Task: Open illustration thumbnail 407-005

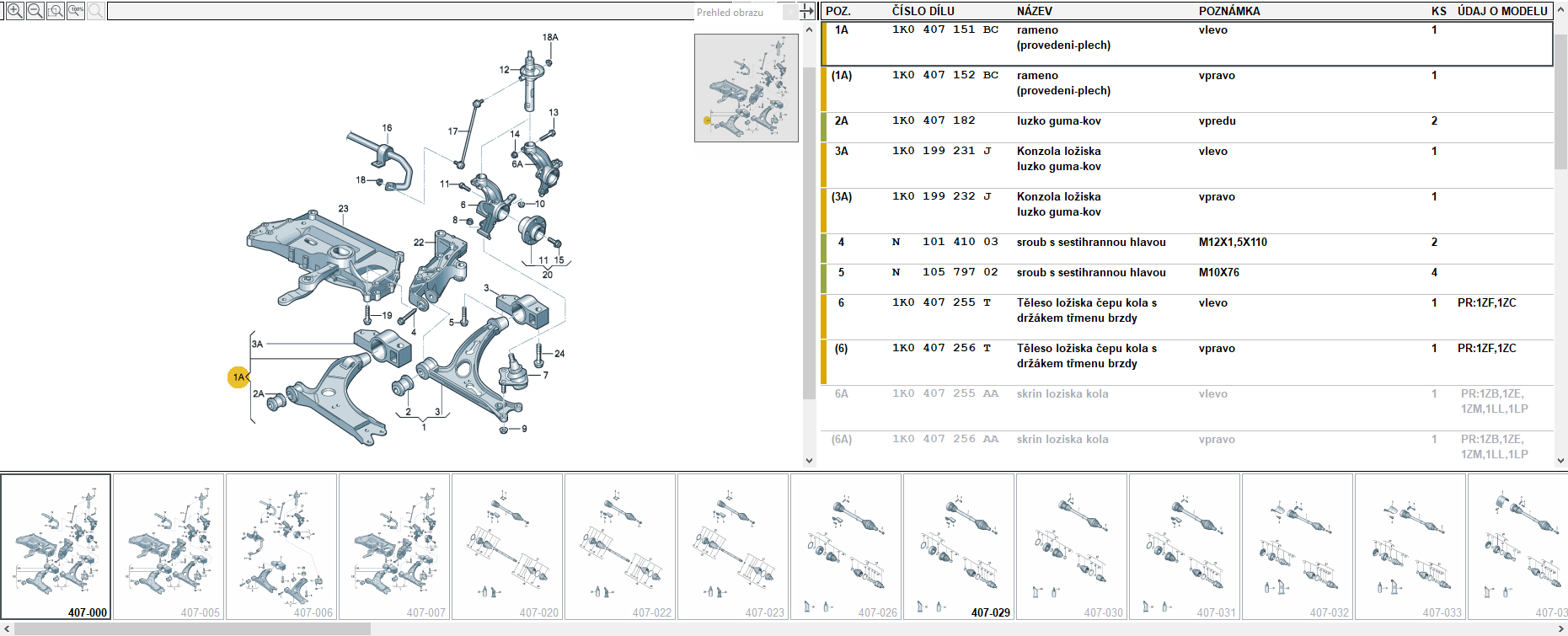Action: click(169, 547)
